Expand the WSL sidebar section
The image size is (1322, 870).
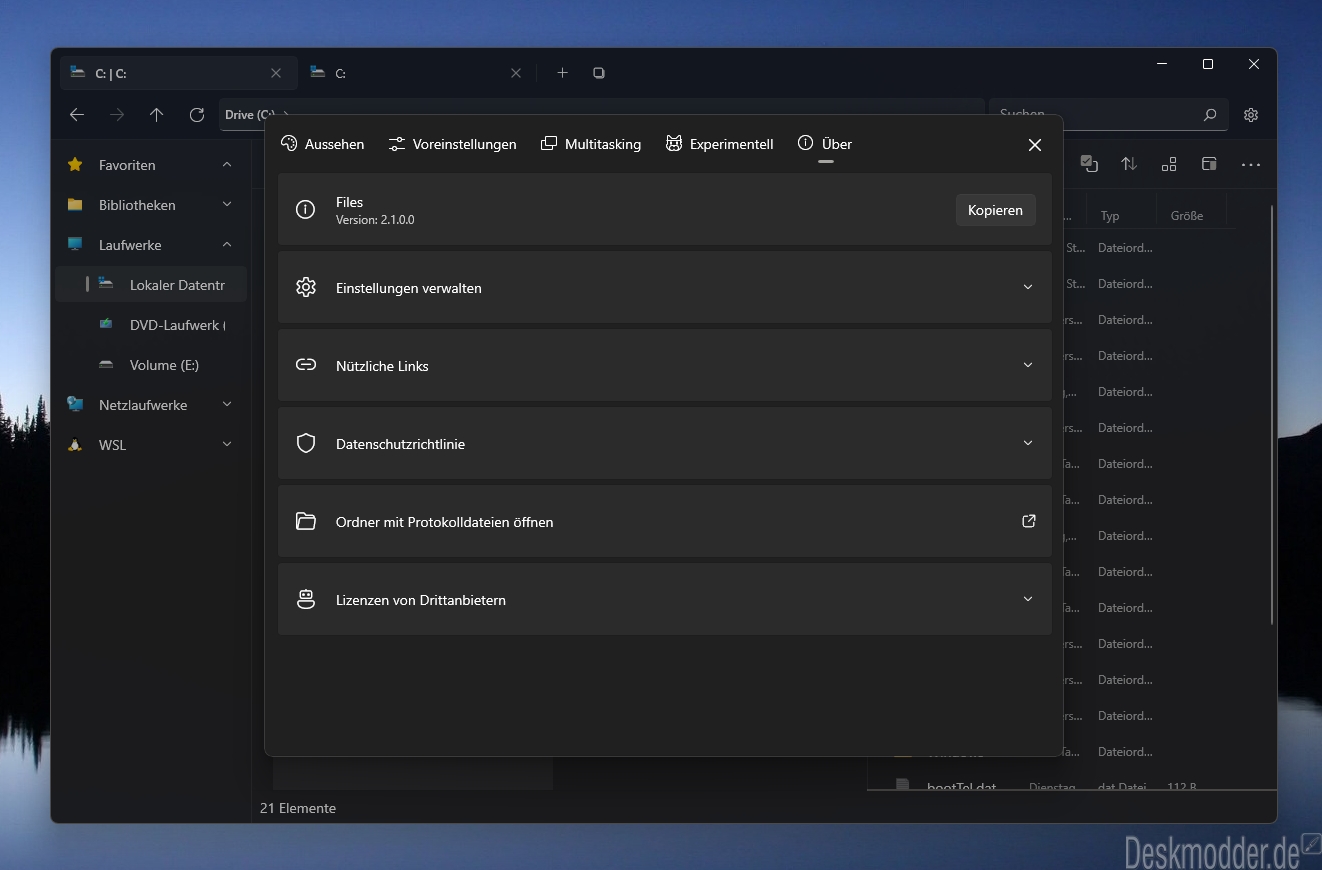(227, 445)
